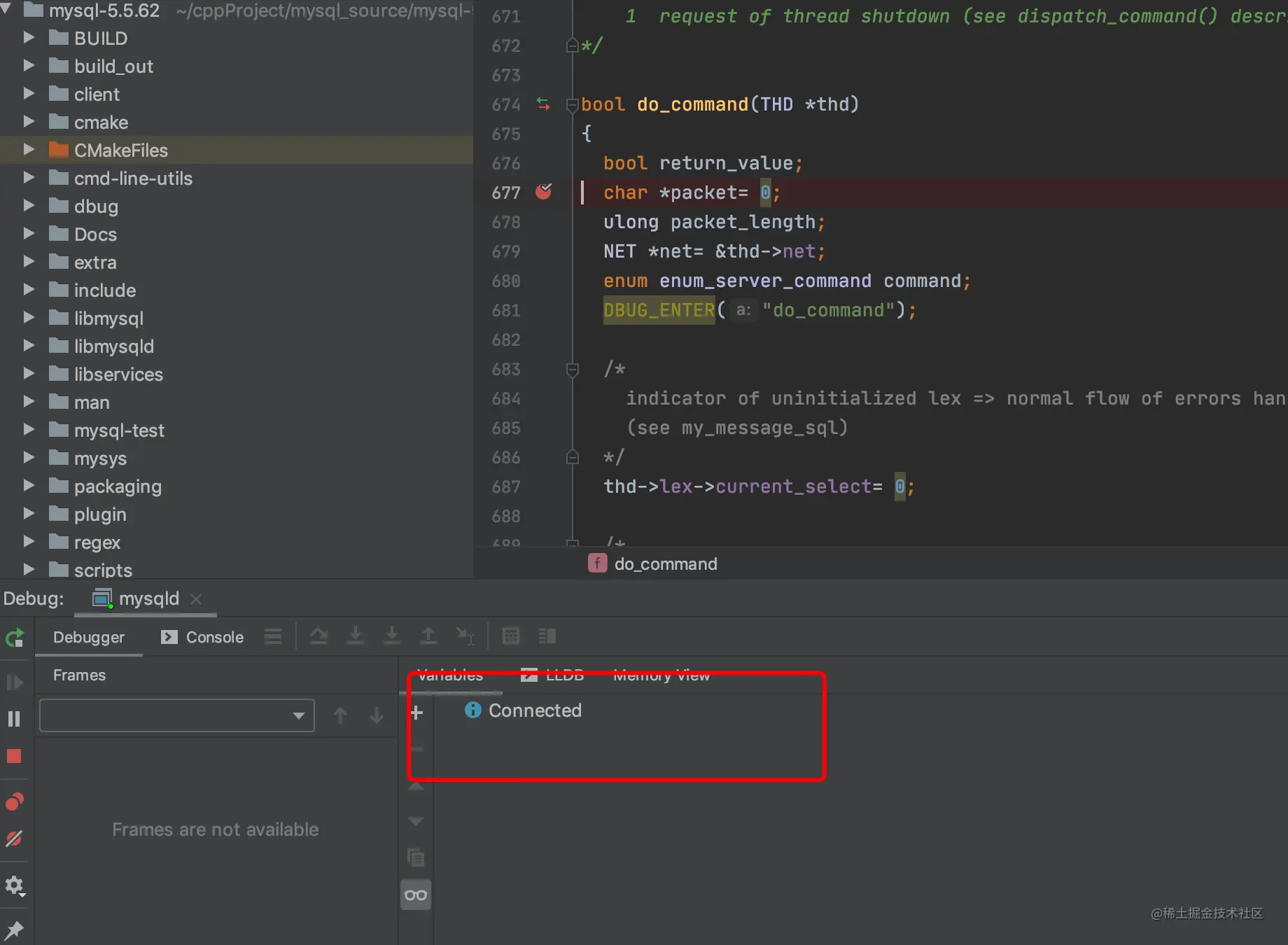
Task: Pin the debug tab
Action: tap(15, 930)
